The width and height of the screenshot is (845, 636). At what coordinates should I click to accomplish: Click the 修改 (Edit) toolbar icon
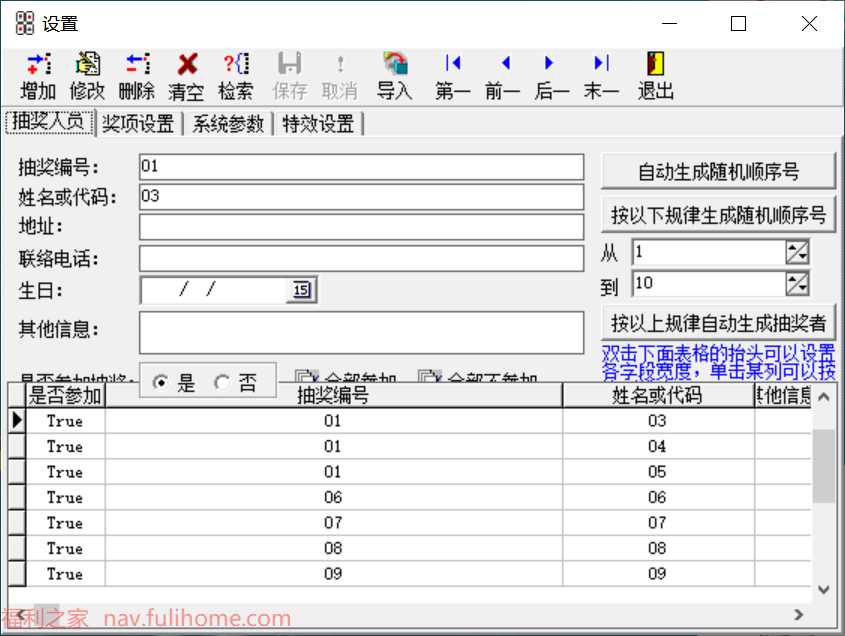[88, 66]
